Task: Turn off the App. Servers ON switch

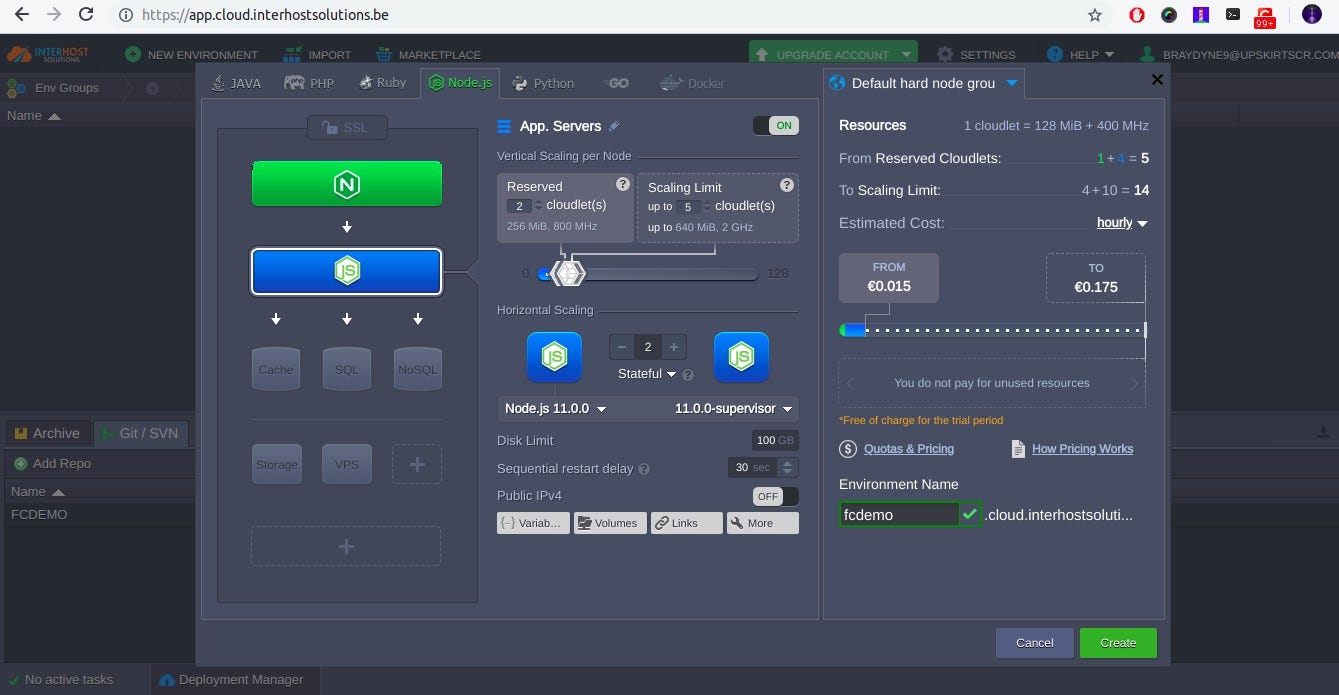Action: pyautogui.click(x=776, y=126)
